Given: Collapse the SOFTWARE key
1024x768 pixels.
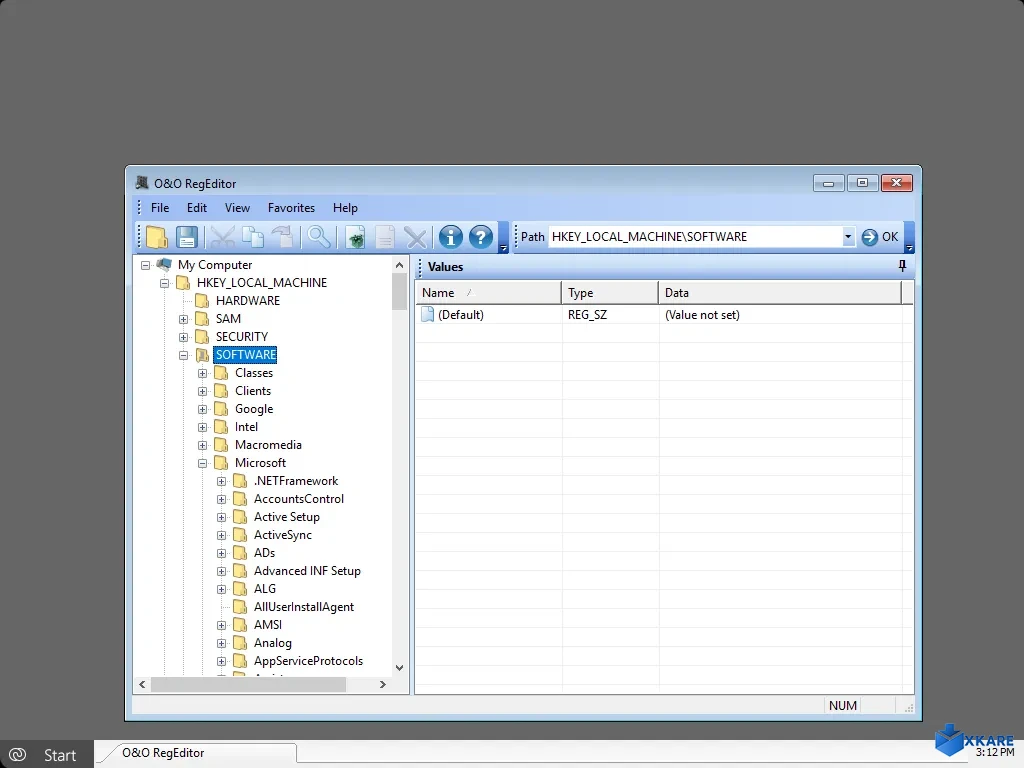Looking at the screenshot, I should (x=184, y=355).
